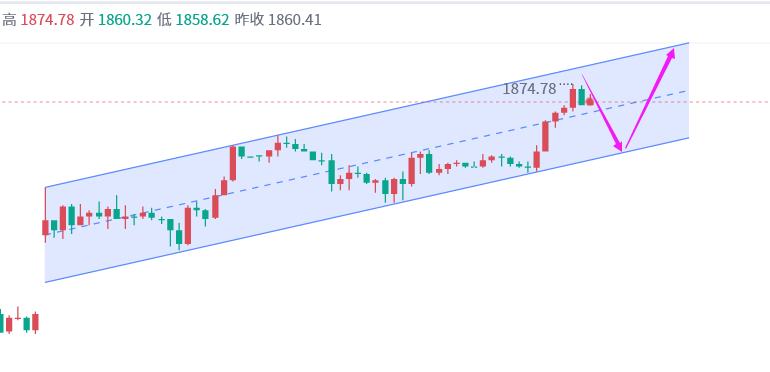Click the 昨收 label in the header
The width and height of the screenshot is (770, 372).
pyautogui.click(x=250, y=20)
